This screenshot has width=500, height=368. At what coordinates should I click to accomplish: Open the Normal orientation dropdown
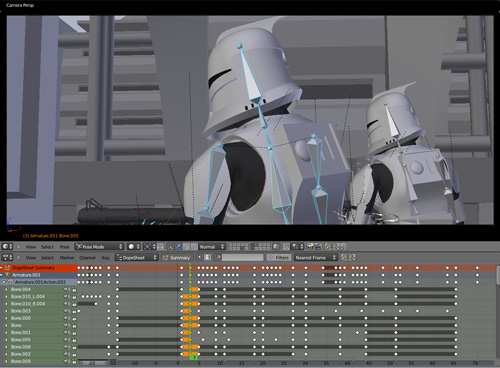pyautogui.click(x=212, y=247)
